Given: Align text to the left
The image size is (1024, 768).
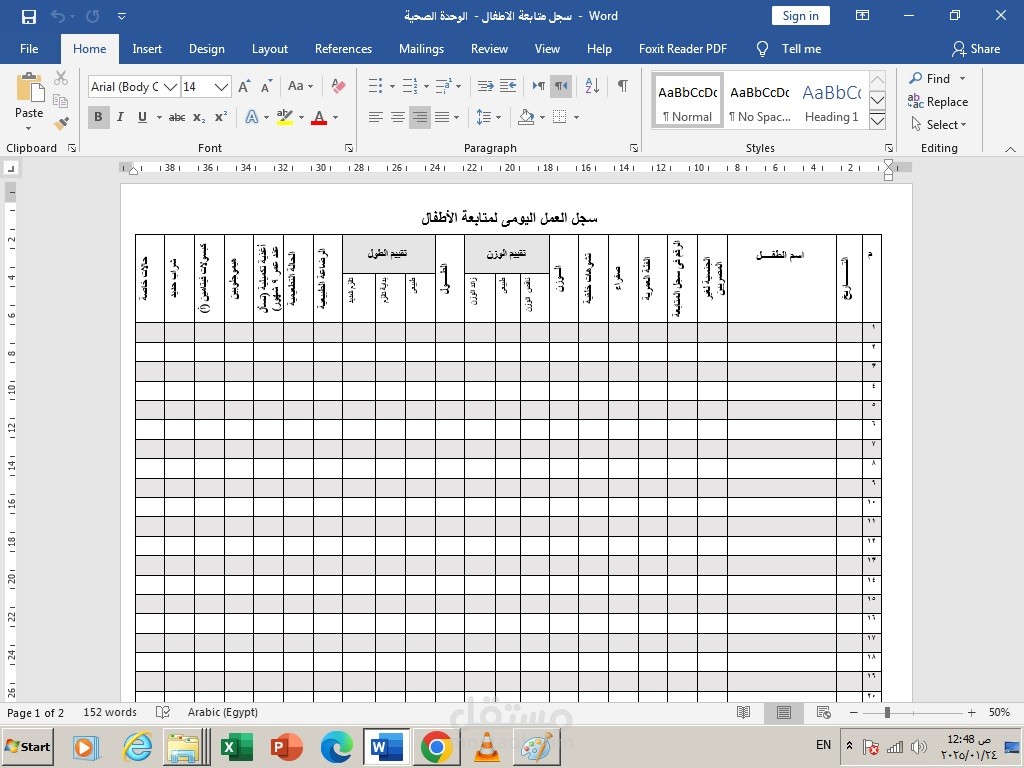Looking at the screenshot, I should pos(376,118).
